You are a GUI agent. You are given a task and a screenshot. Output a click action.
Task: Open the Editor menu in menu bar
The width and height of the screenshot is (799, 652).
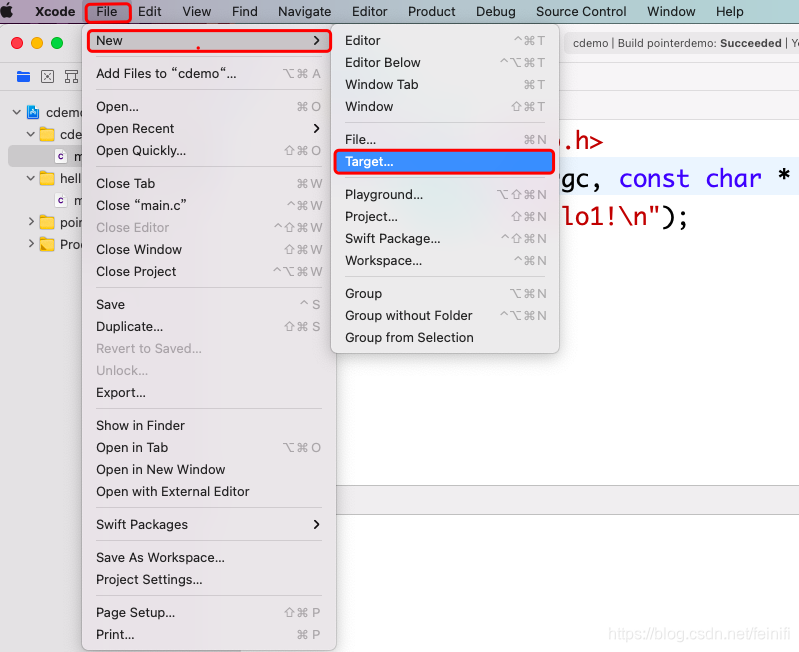click(369, 11)
